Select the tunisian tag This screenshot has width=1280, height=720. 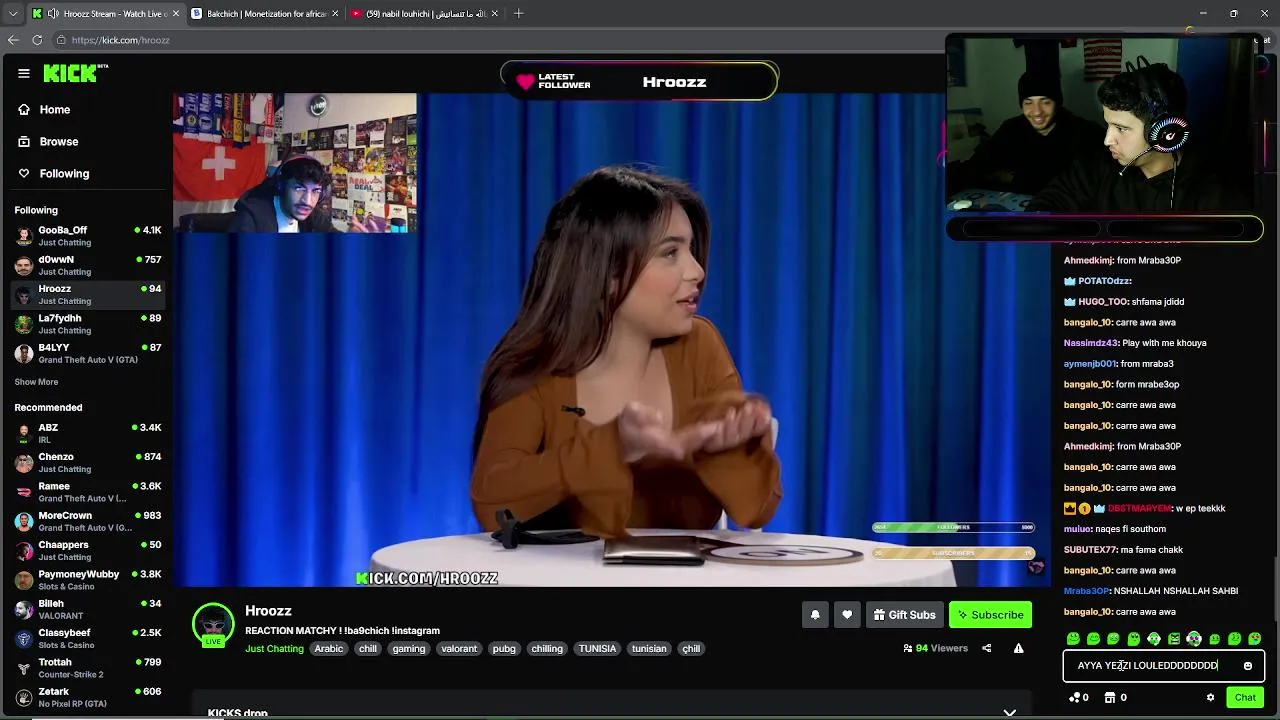click(x=649, y=648)
